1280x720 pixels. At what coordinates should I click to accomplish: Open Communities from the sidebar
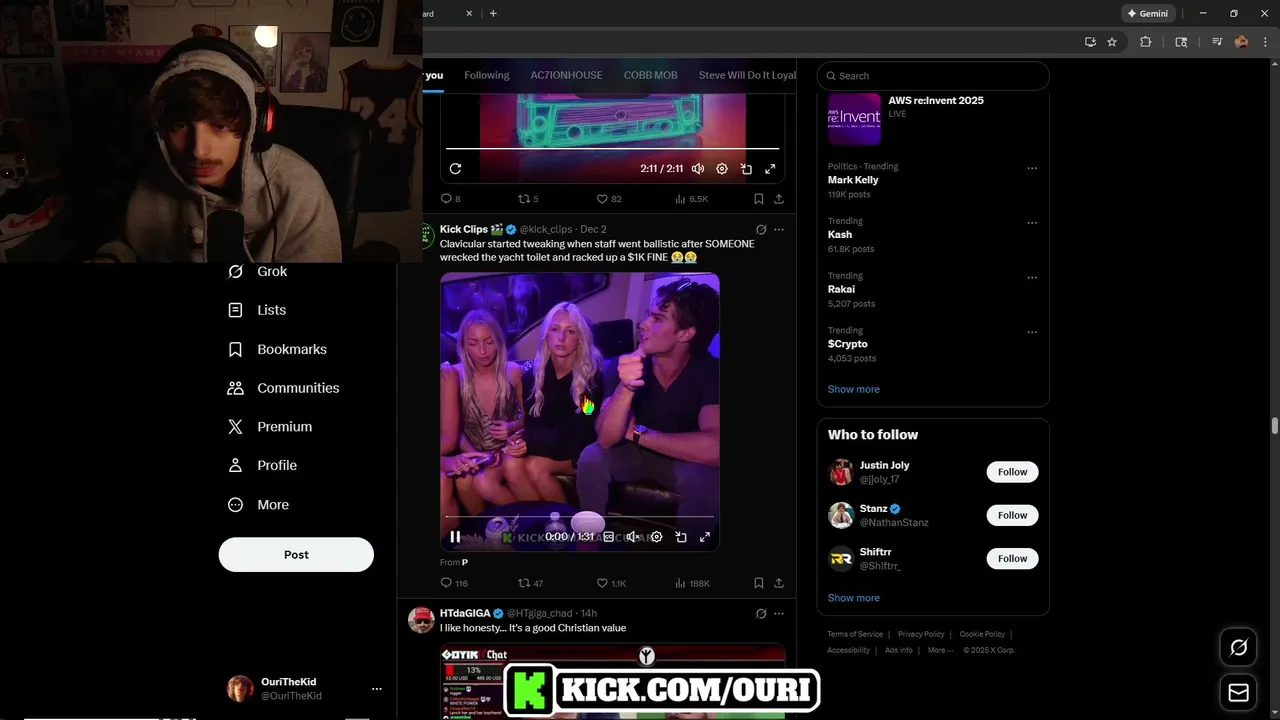coord(284,388)
